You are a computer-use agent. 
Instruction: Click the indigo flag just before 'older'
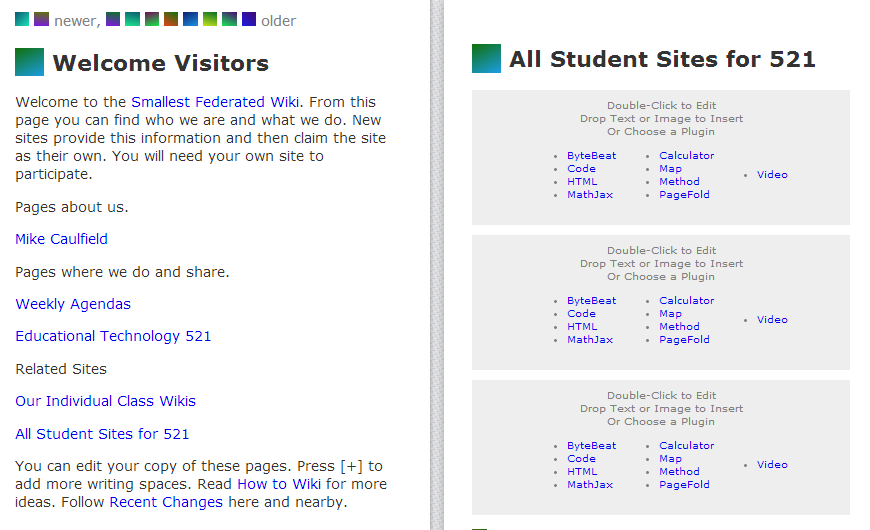(x=249, y=20)
